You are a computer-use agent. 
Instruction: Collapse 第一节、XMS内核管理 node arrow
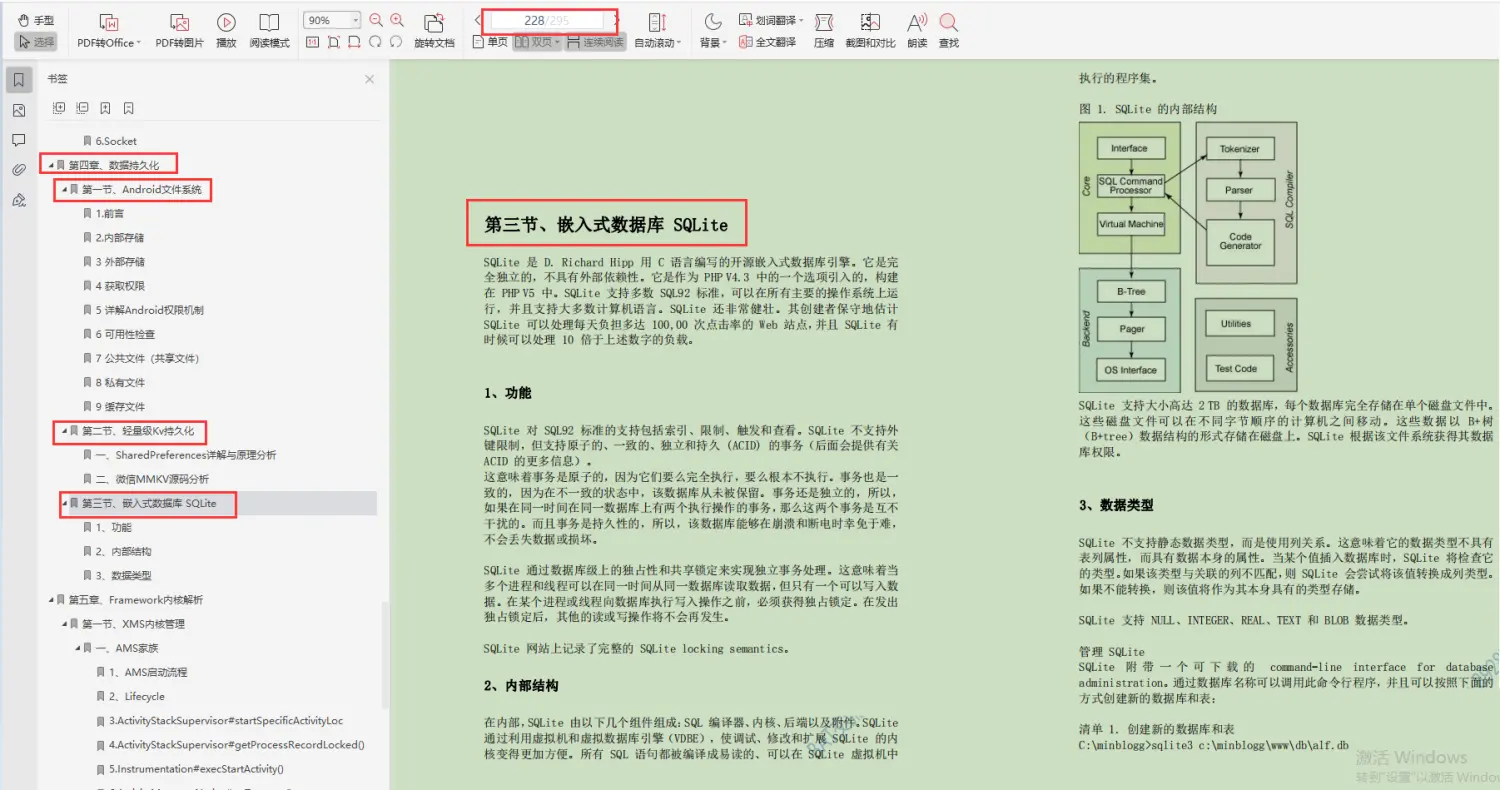coord(64,624)
